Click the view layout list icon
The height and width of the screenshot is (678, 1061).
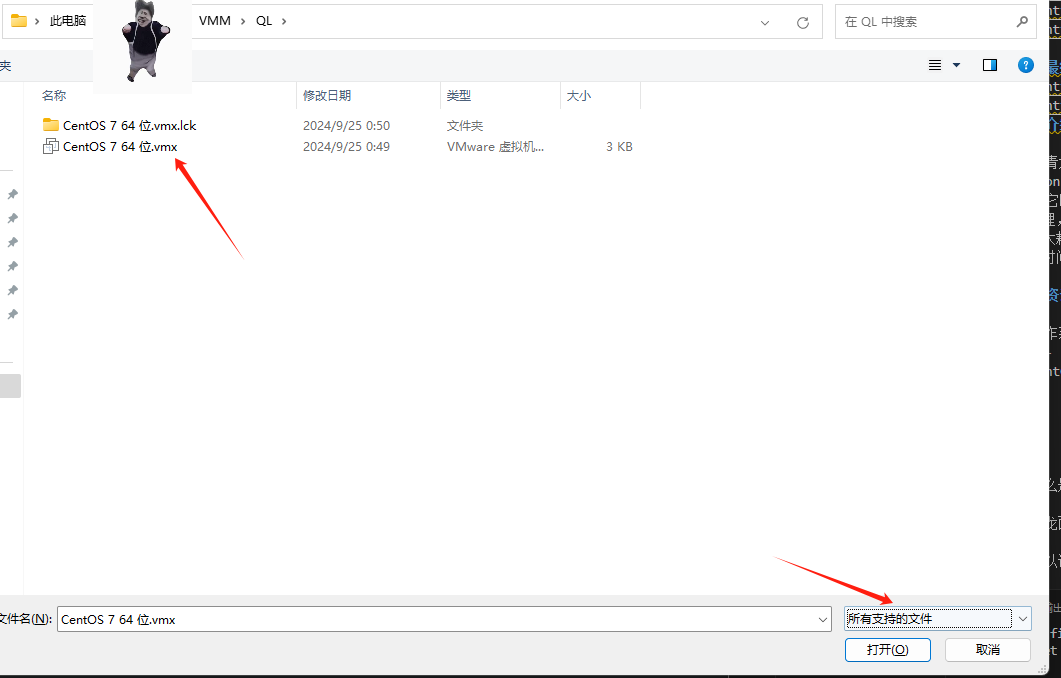coord(935,65)
